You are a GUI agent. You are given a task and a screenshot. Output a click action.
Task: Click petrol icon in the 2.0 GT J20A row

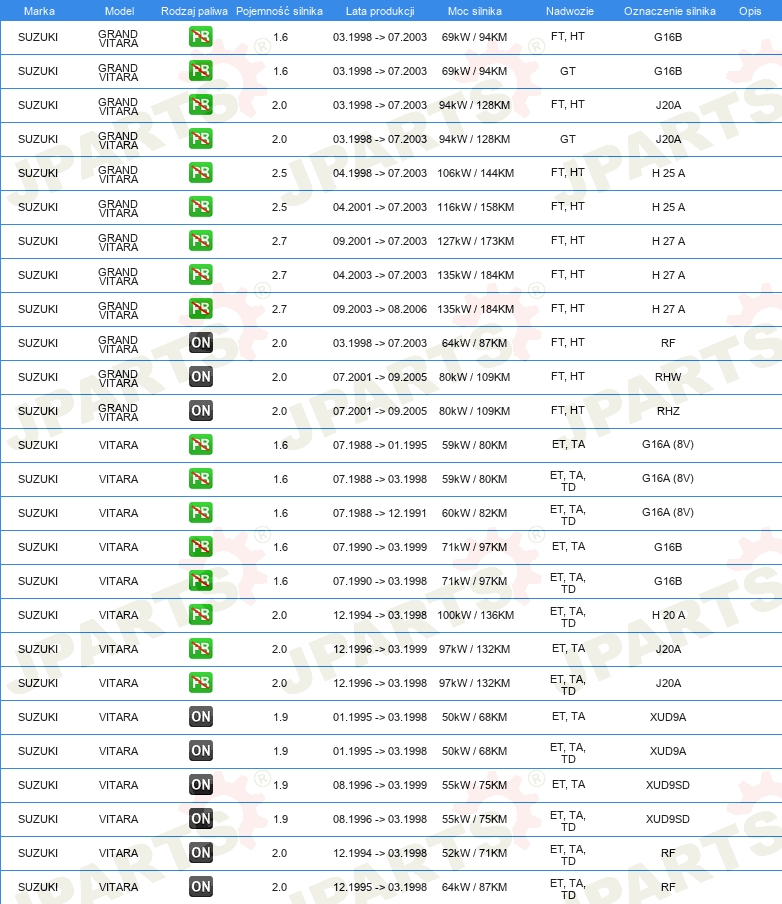[x=201, y=139]
